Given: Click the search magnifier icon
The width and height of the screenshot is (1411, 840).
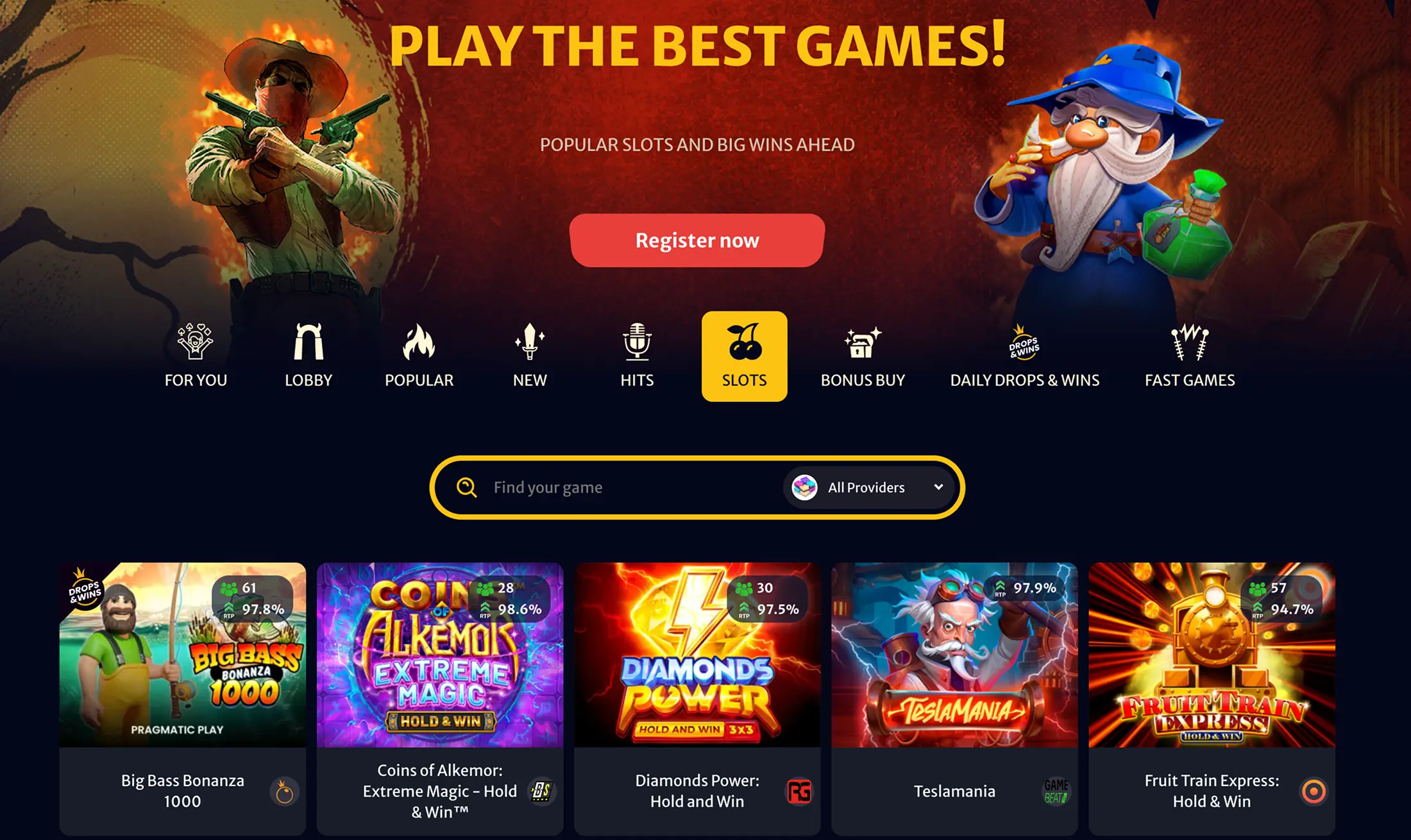Looking at the screenshot, I should 466,487.
